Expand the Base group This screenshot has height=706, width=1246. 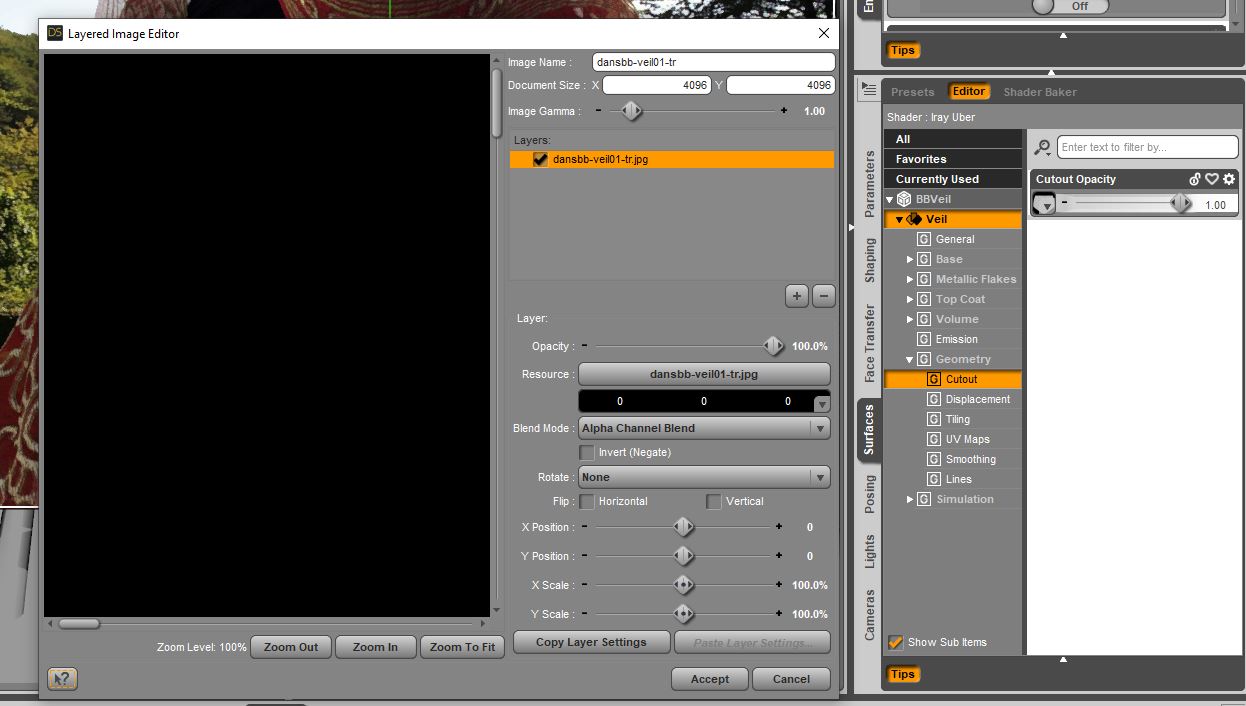coord(910,259)
